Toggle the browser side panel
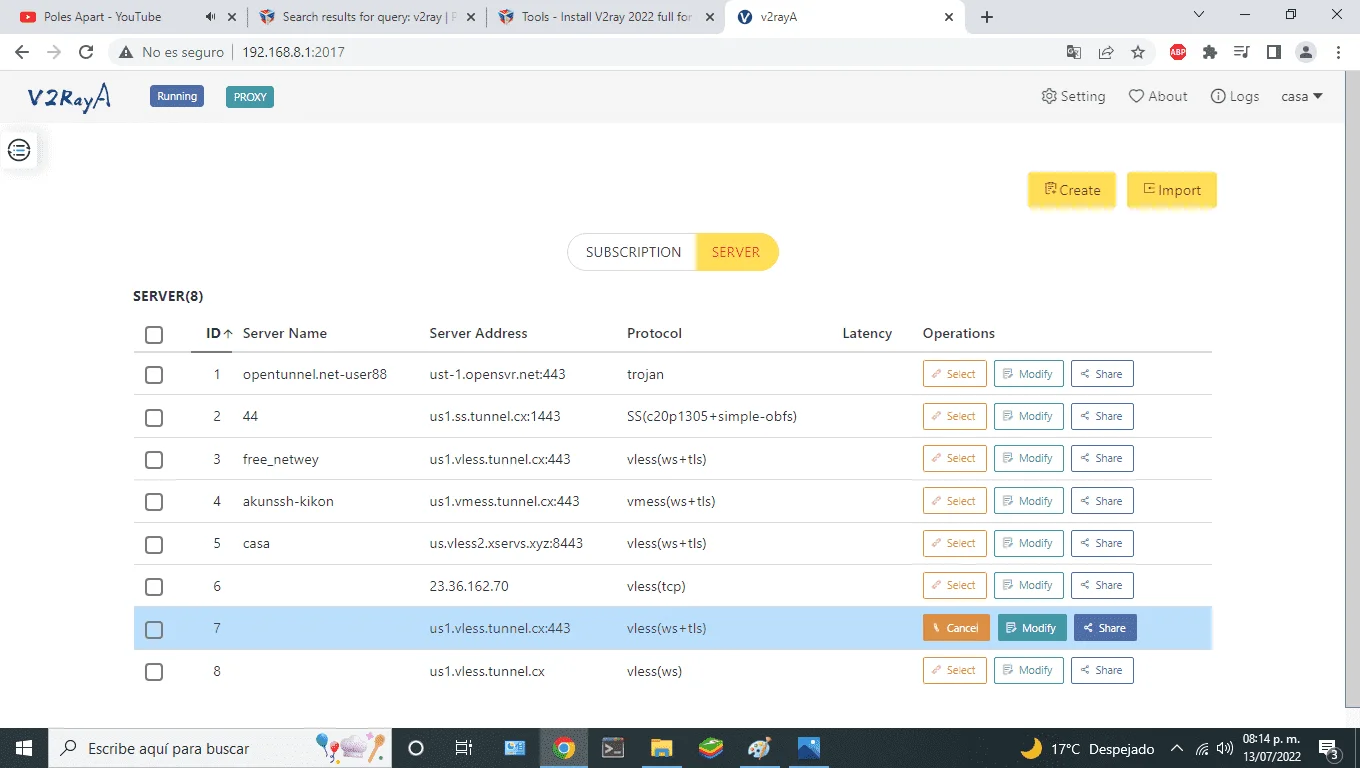 pyautogui.click(x=1274, y=52)
